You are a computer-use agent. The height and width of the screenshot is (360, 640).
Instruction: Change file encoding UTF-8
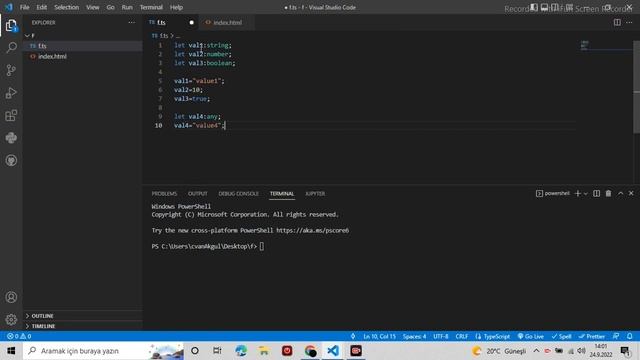[x=440, y=336]
